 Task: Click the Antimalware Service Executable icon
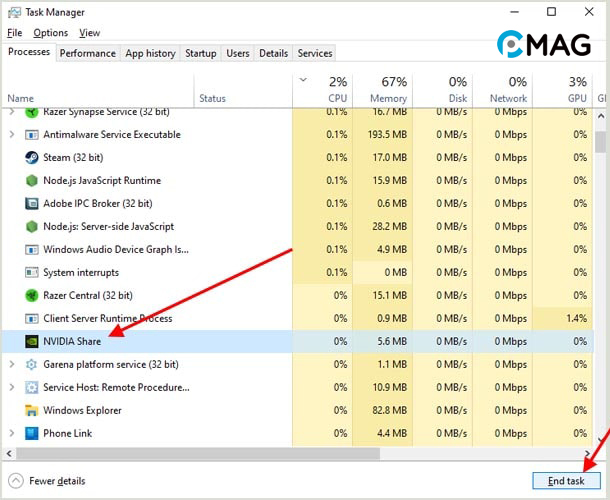32,135
